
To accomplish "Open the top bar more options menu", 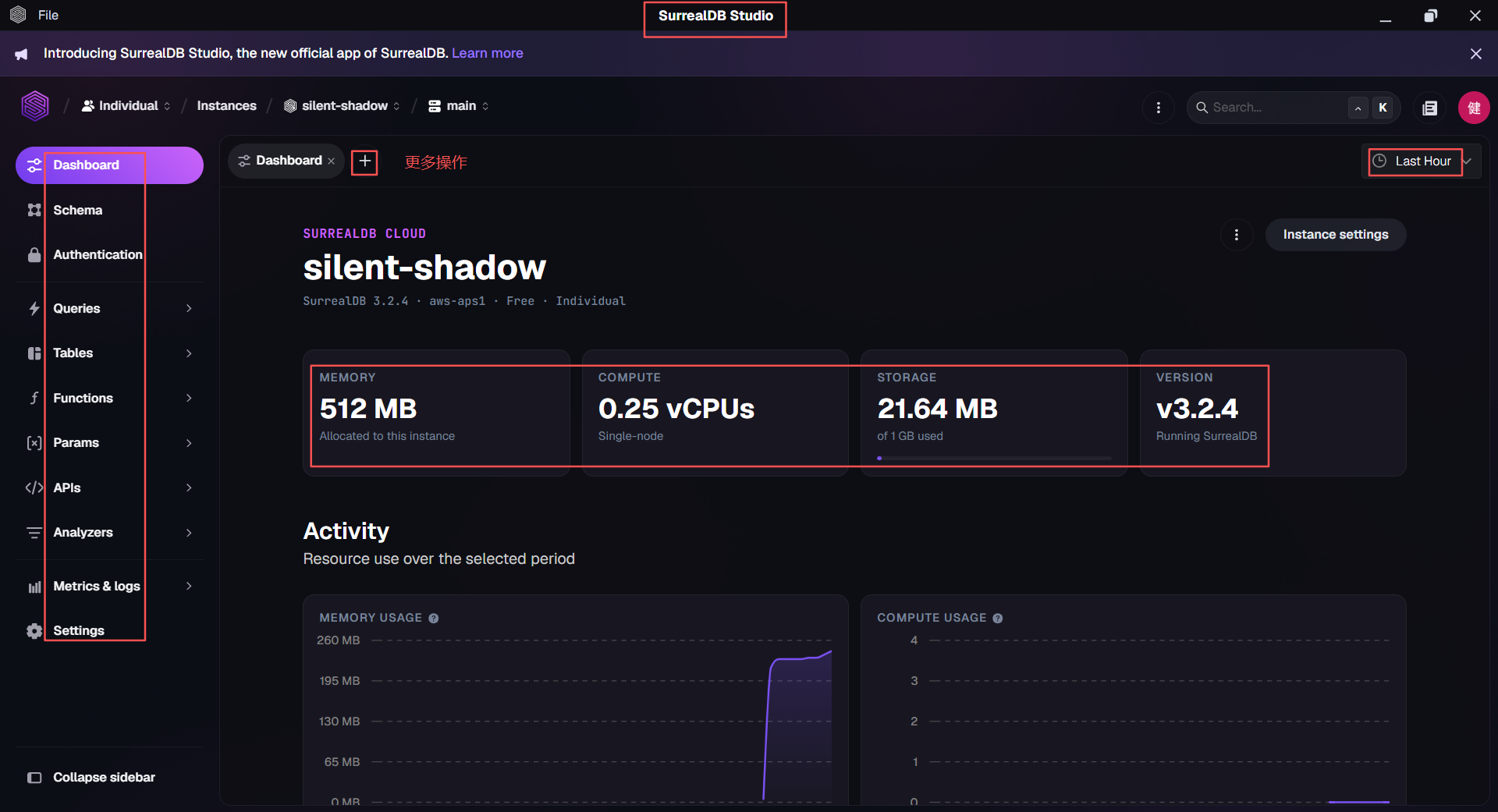I will [1159, 108].
